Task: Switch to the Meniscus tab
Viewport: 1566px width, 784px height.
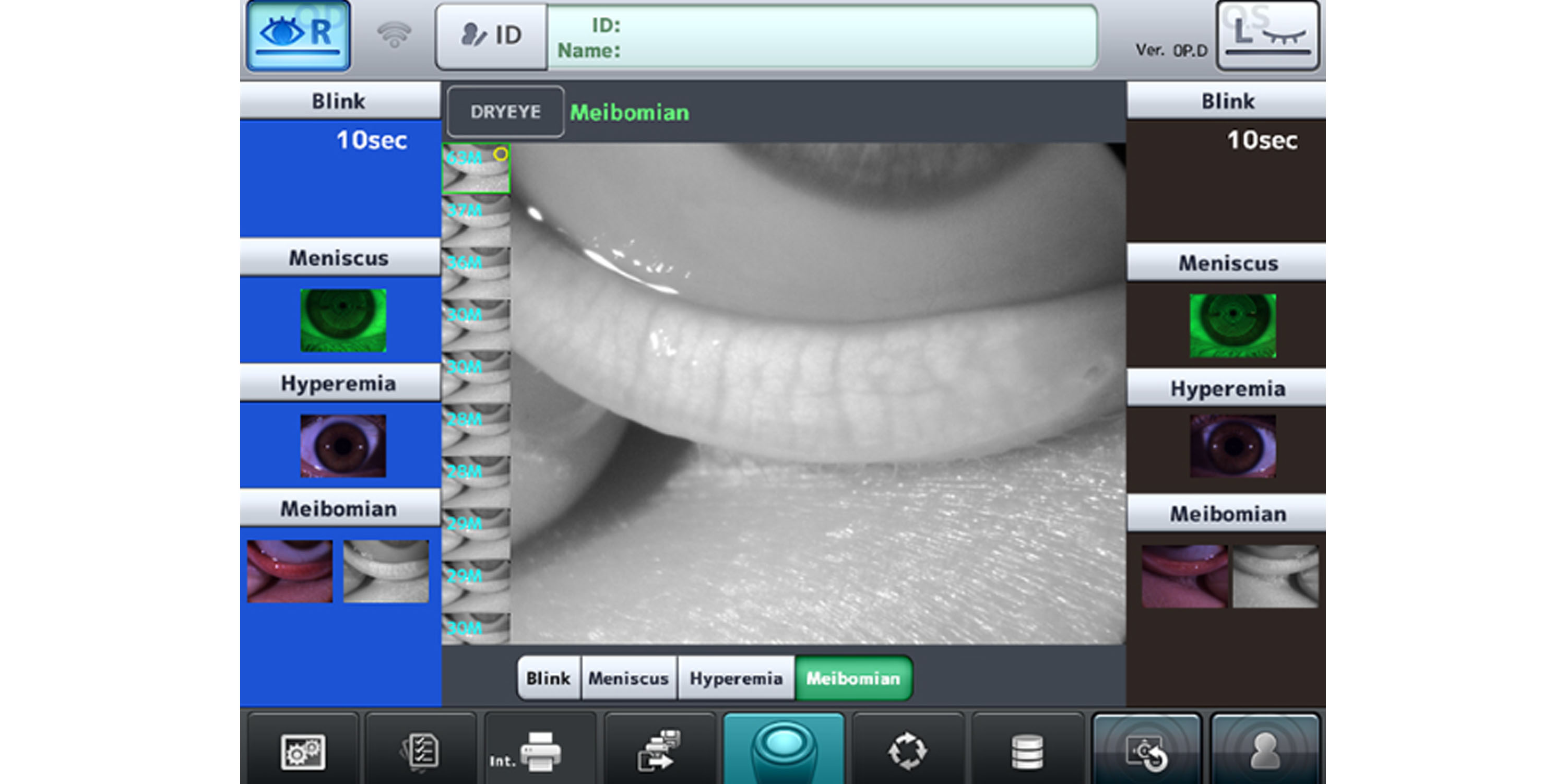Action: pyautogui.click(x=628, y=678)
